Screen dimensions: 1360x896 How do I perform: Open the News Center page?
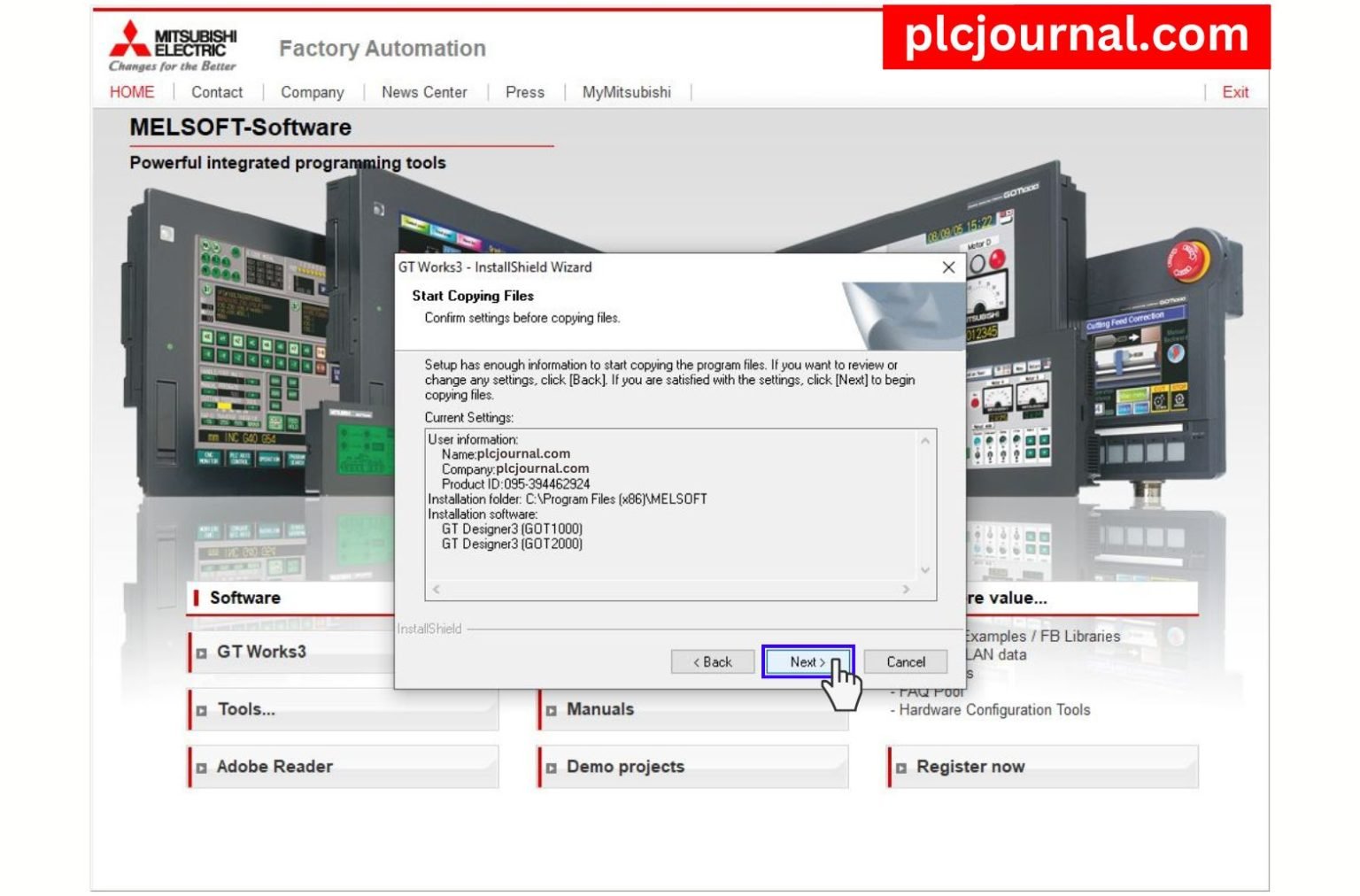425,92
